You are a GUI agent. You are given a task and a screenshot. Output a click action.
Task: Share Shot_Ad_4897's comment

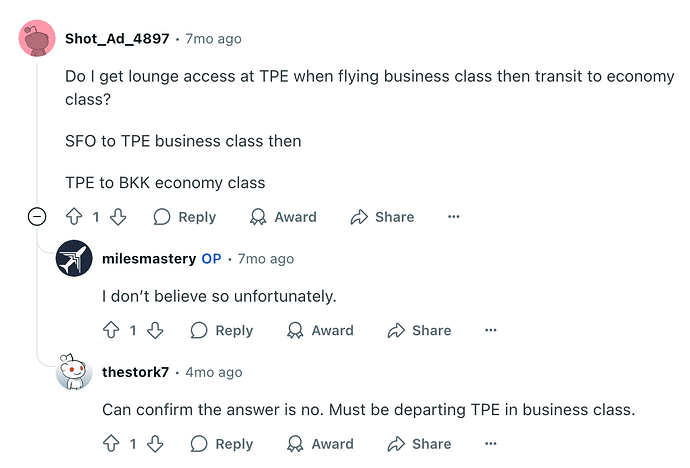point(382,217)
